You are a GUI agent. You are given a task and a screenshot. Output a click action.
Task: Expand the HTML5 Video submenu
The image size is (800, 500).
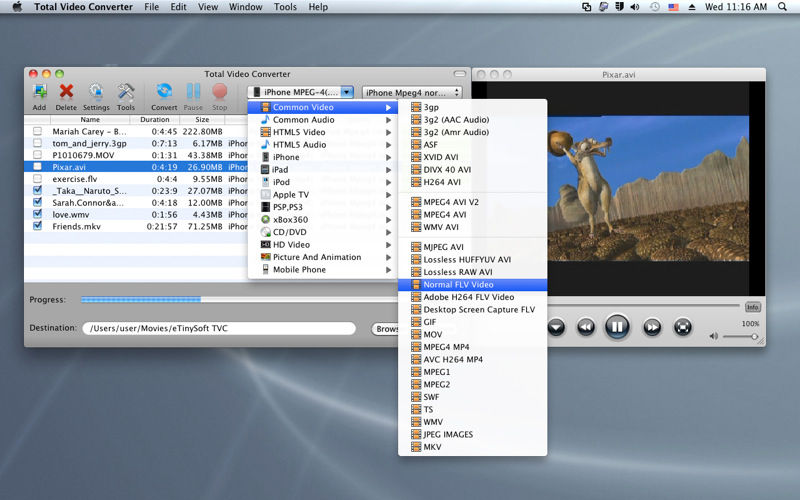[322, 132]
